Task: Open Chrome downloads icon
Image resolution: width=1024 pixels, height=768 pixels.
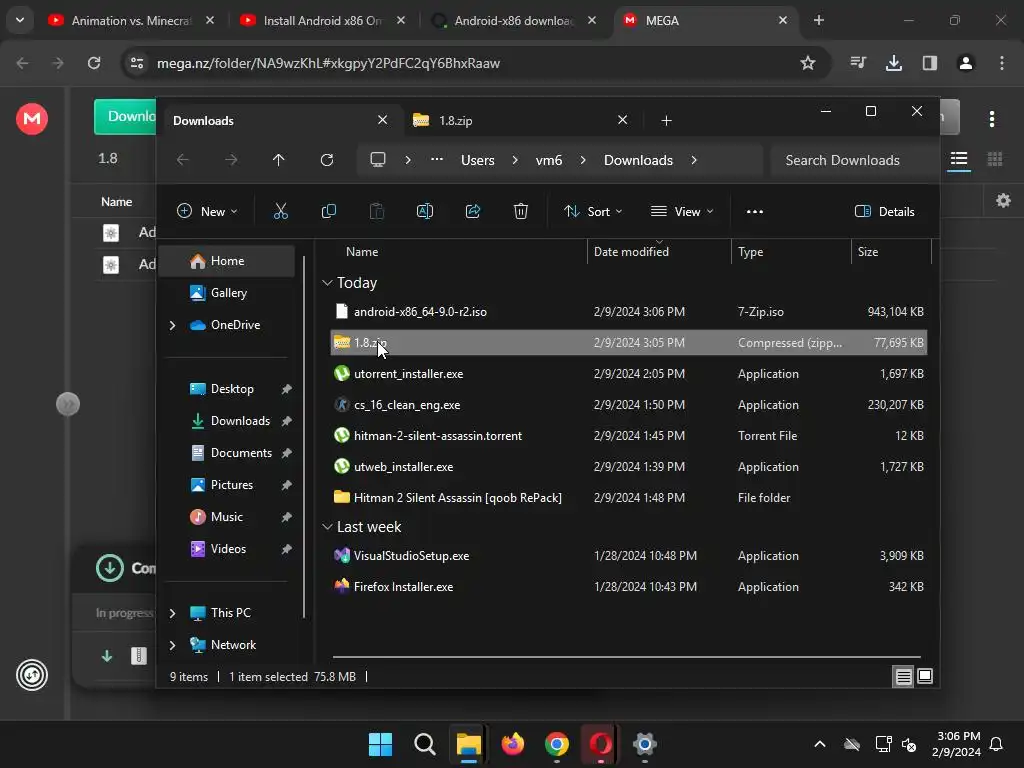Action: pos(893,63)
